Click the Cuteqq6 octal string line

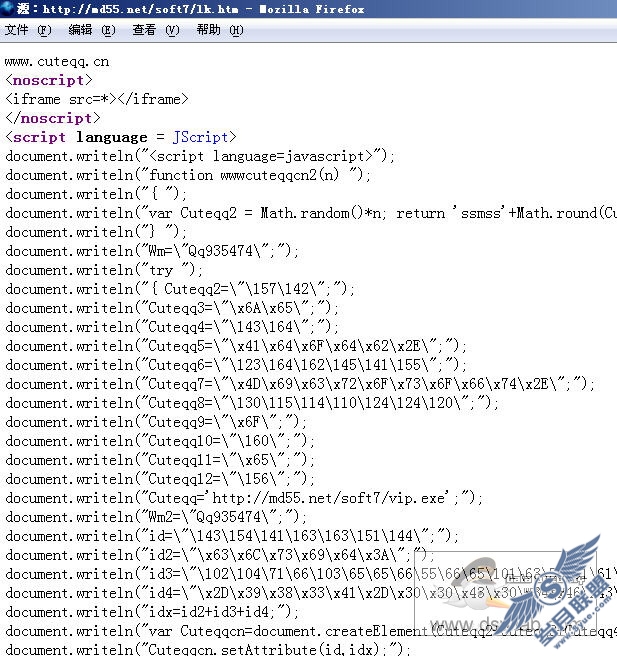[236, 365]
